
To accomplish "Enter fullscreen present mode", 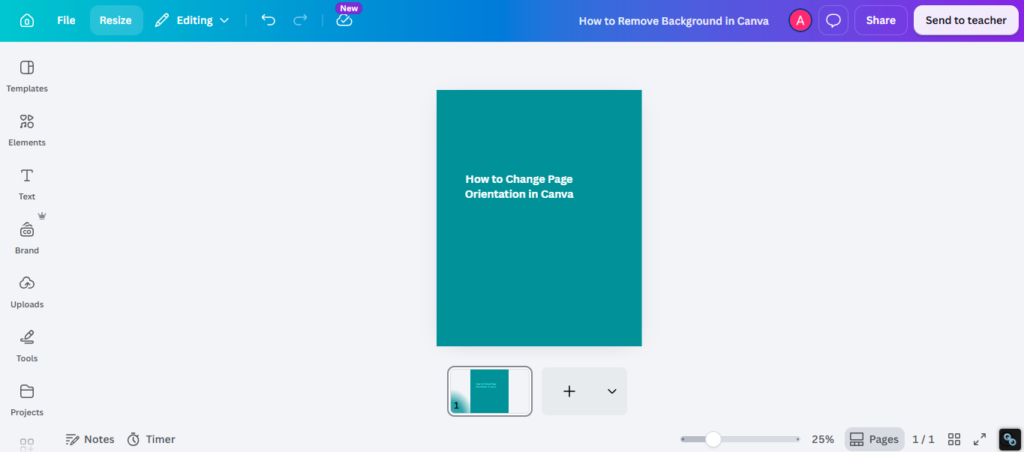I will pyautogui.click(x=980, y=440).
